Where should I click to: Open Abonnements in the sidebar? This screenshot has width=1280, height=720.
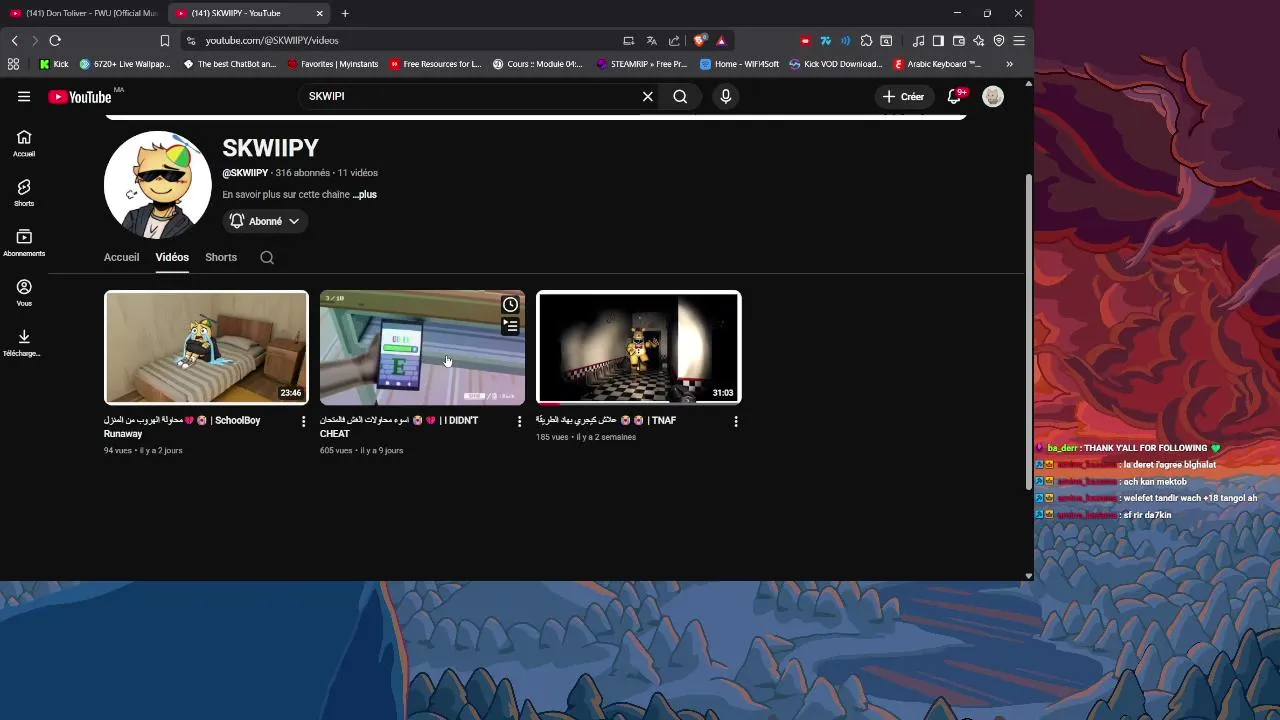coord(24,243)
